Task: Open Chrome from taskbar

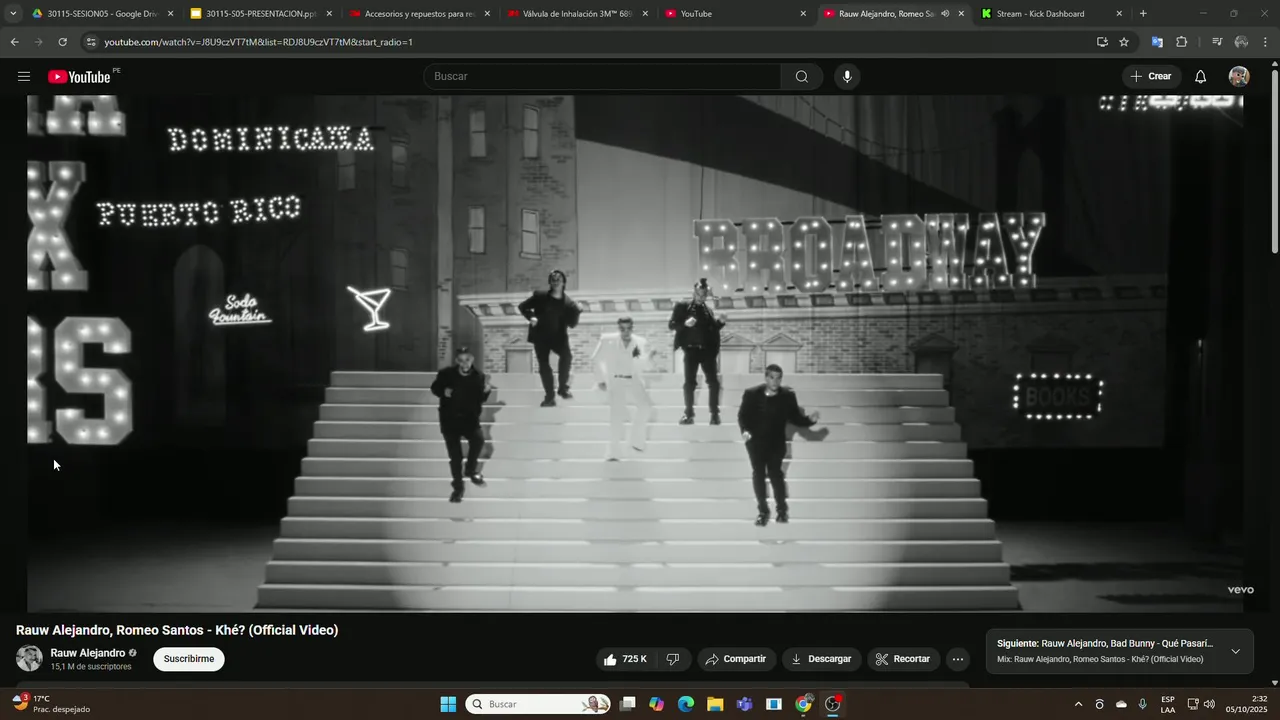Action: click(803, 704)
